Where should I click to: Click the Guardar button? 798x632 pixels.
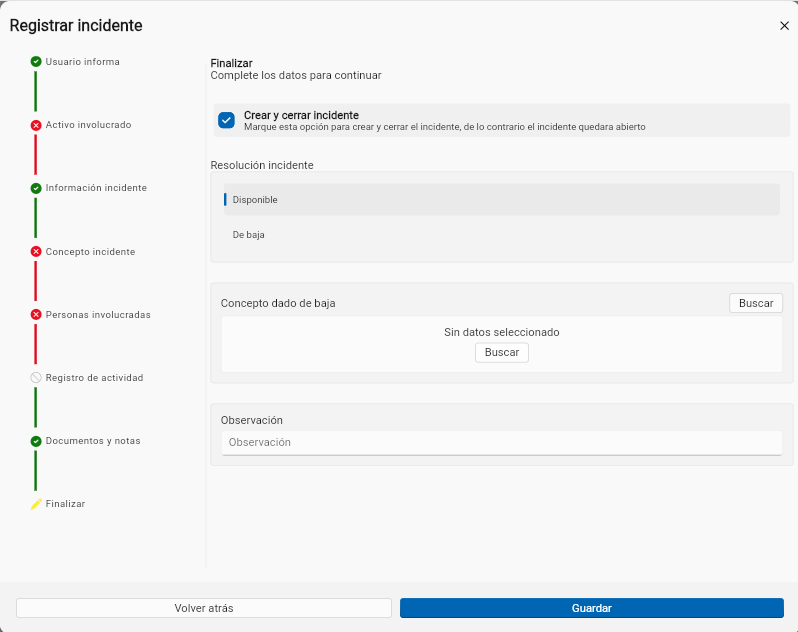click(x=592, y=608)
